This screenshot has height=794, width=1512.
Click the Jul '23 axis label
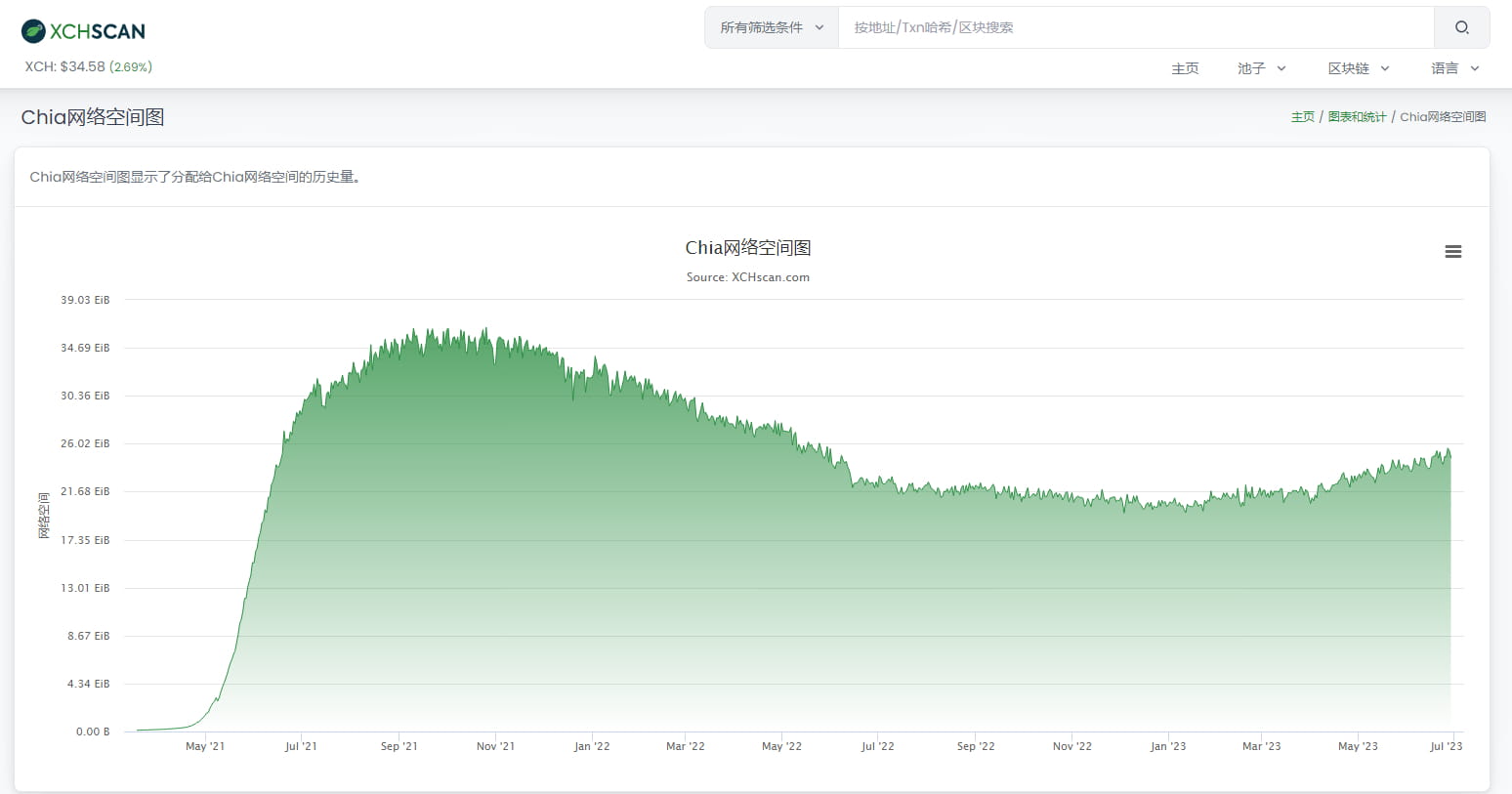point(1447,746)
